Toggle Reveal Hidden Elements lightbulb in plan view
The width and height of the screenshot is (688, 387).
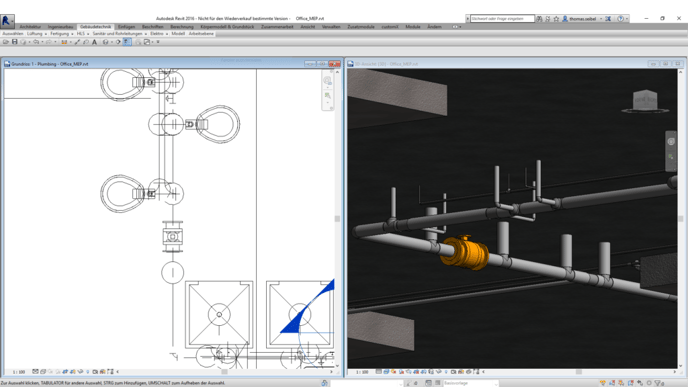click(87, 372)
